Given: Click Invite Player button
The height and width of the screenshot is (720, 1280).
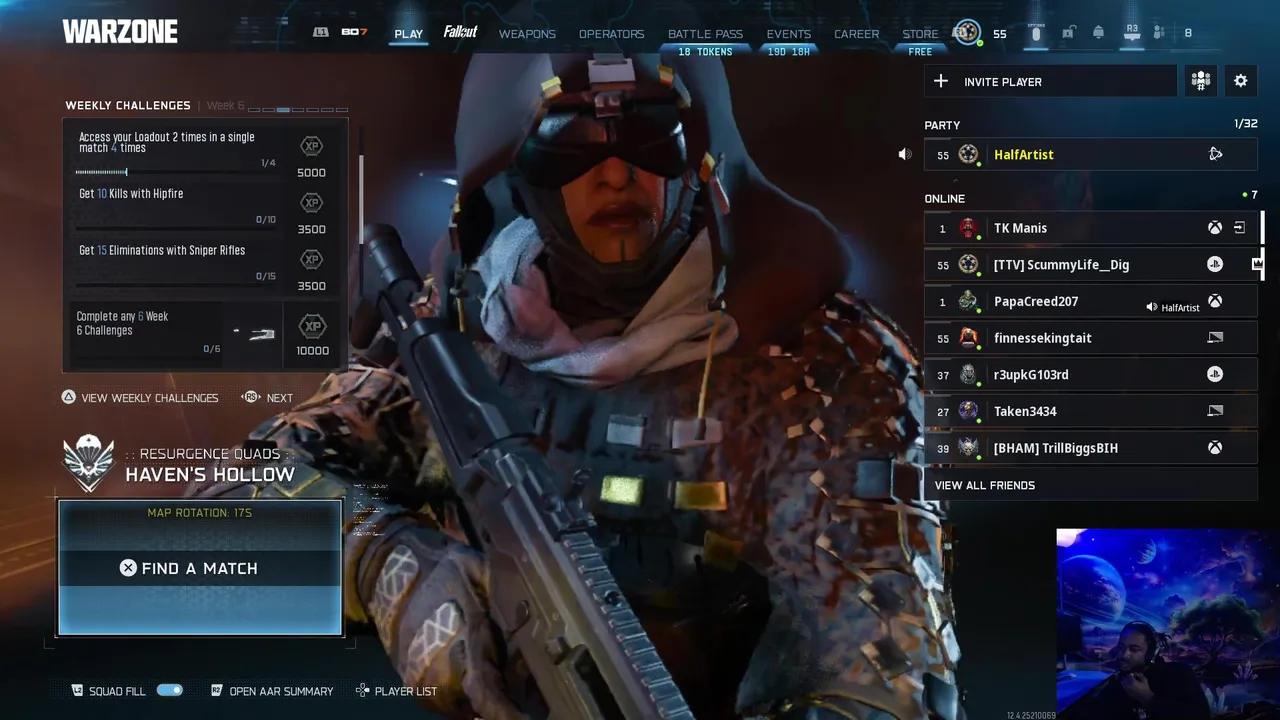Looking at the screenshot, I should pyautogui.click(x=1050, y=81).
